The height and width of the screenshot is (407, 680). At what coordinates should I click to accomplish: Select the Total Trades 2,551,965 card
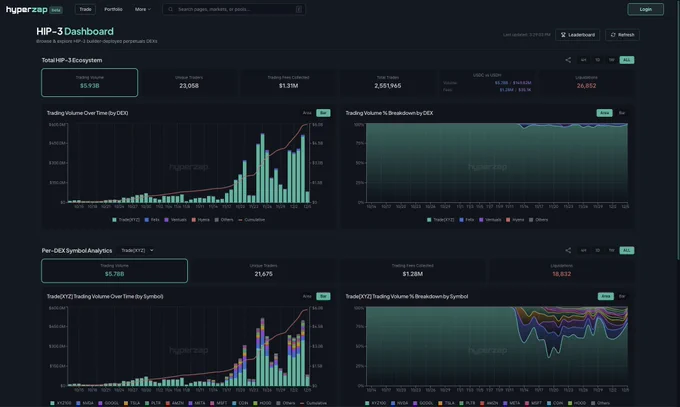388,82
